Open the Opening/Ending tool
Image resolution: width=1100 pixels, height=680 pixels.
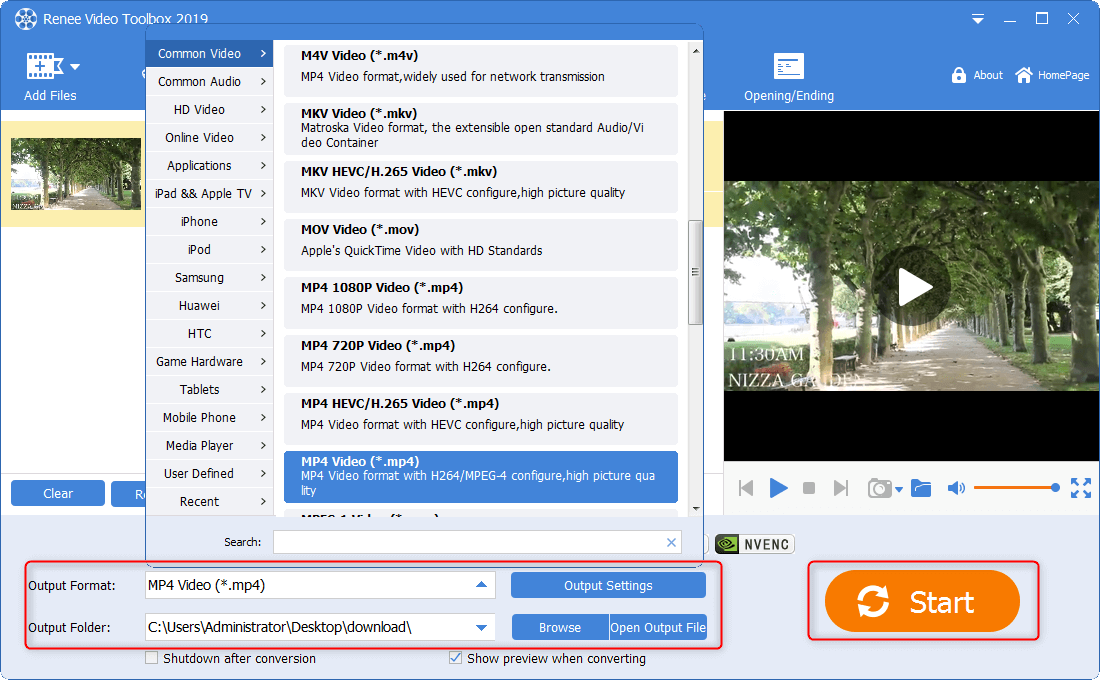(x=789, y=77)
